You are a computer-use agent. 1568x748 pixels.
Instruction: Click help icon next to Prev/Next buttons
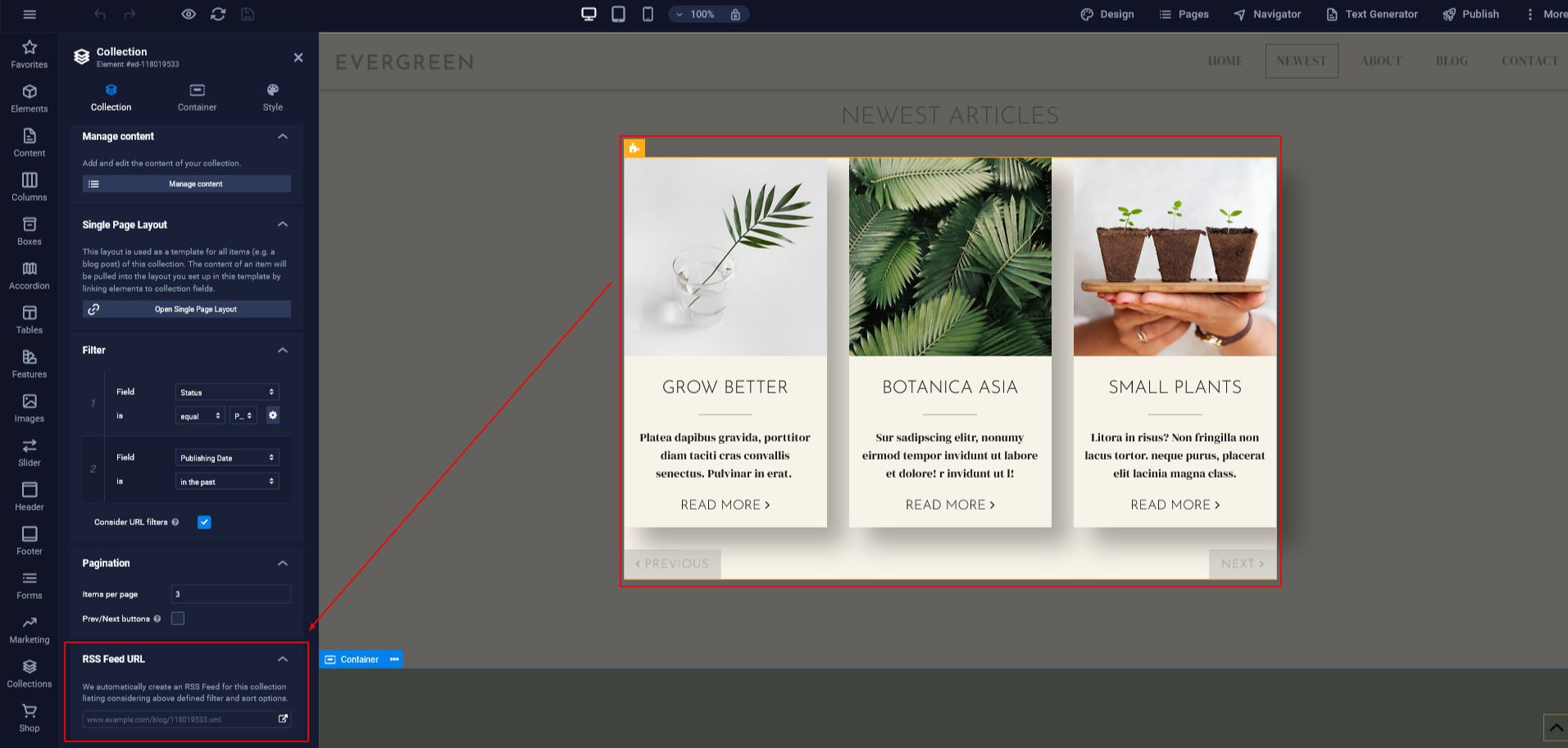point(157,619)
